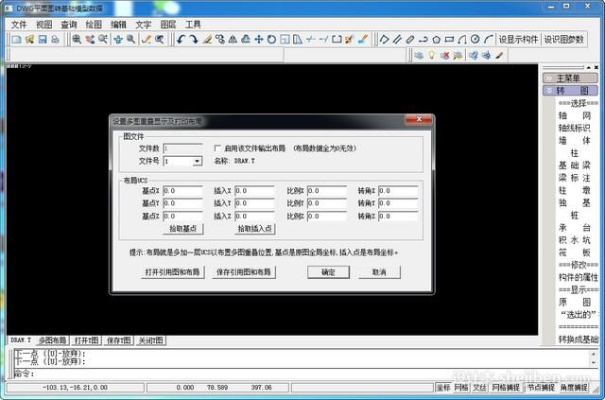Click the blue paintbrush icon
Screen dimensions: 605x400
(x=363, y=39)
